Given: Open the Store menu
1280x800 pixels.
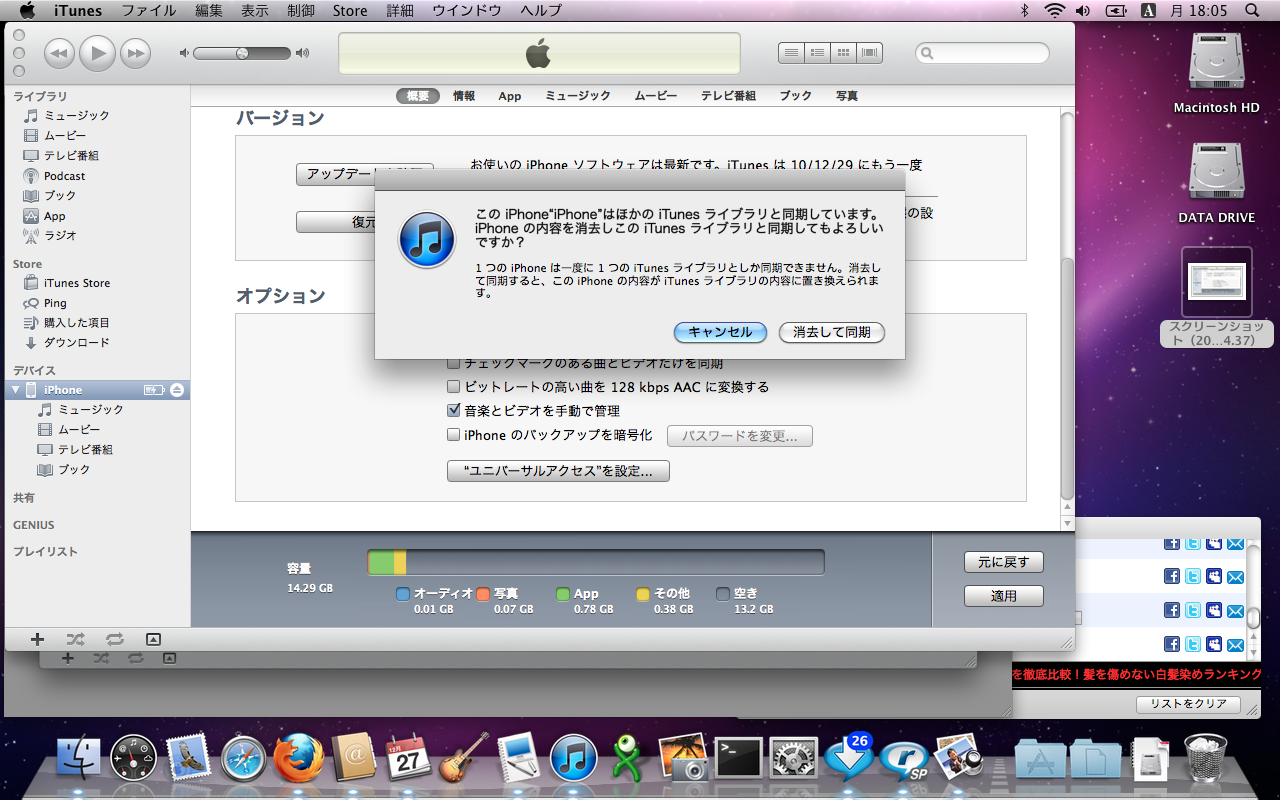Looking at the screenshot, I should pyautogui.click(x=350, y=10).
